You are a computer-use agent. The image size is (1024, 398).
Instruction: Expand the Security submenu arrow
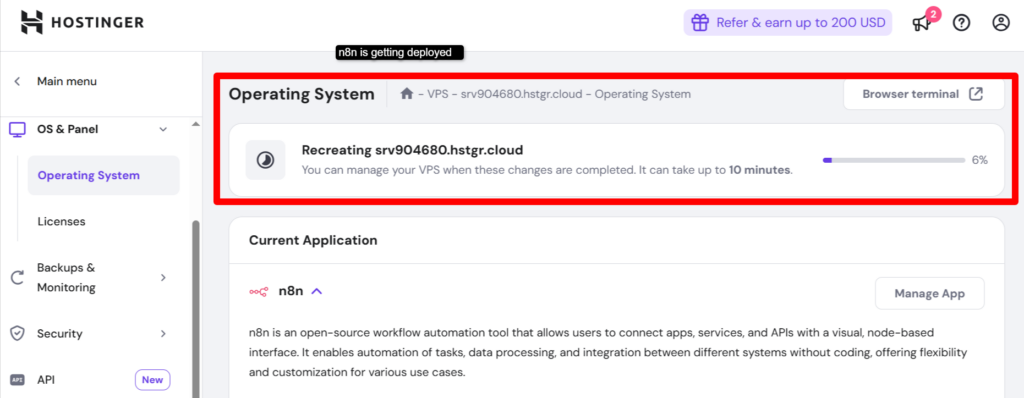163,334
